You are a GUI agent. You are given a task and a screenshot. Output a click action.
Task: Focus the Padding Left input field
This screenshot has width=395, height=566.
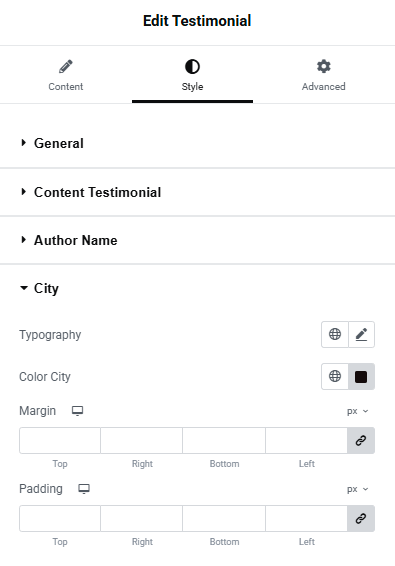point(306,518)
